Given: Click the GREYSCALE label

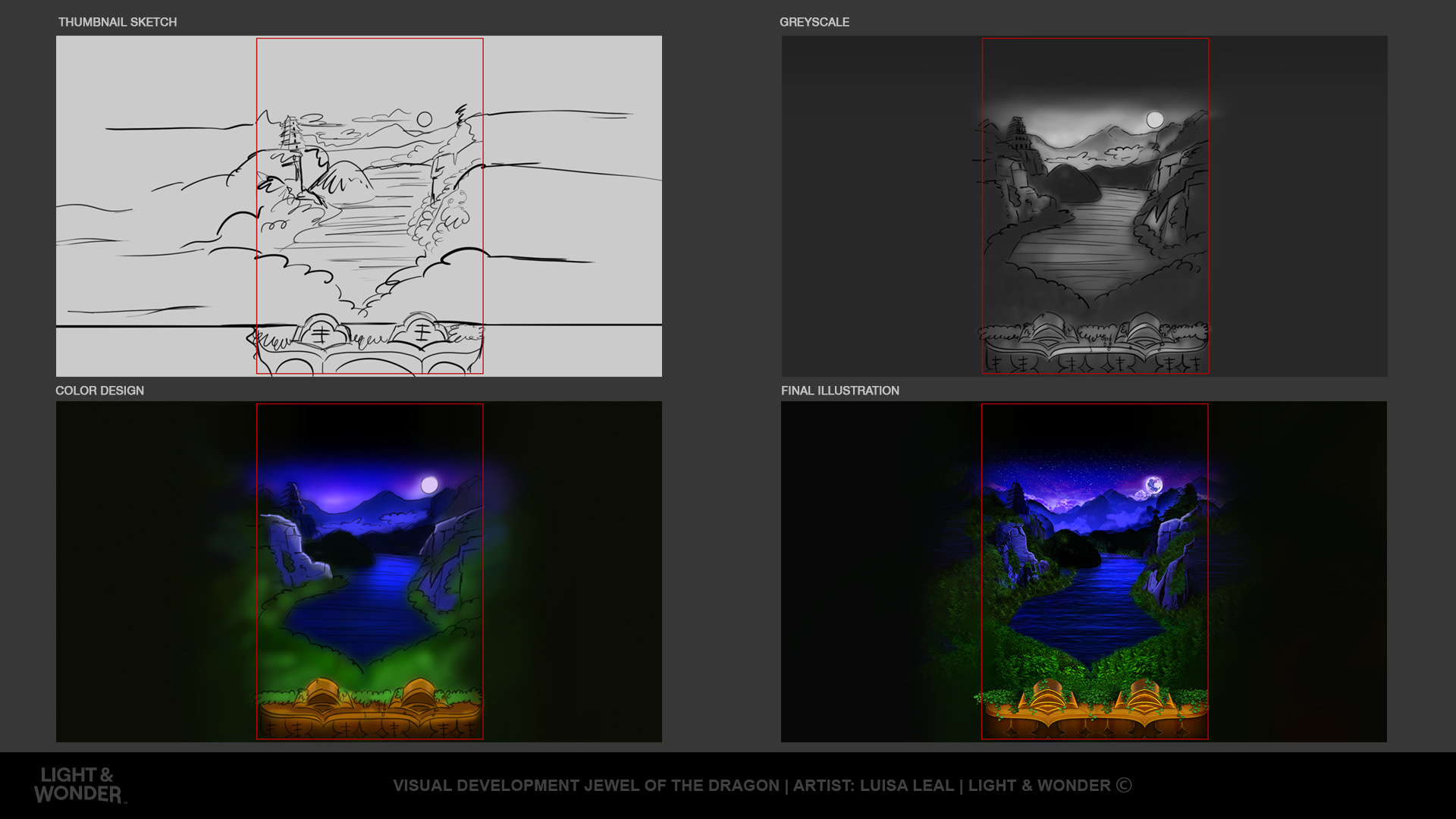Looking at the screenshot, I should (x=814, y=22).
